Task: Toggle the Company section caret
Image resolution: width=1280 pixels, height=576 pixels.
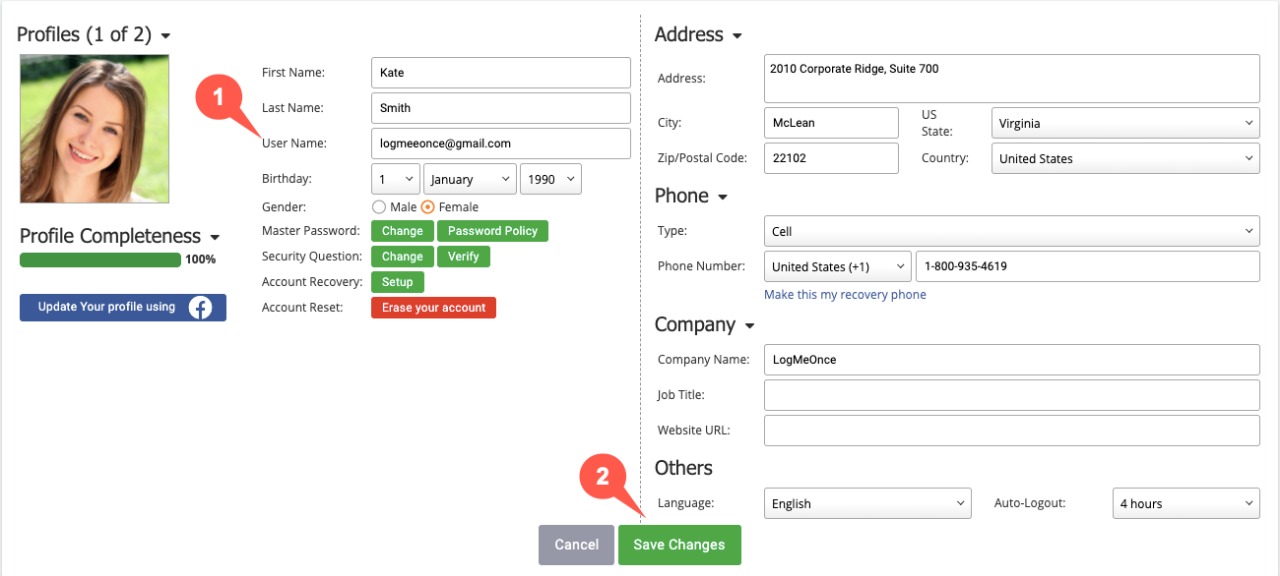Action: (x=749, y=326)
